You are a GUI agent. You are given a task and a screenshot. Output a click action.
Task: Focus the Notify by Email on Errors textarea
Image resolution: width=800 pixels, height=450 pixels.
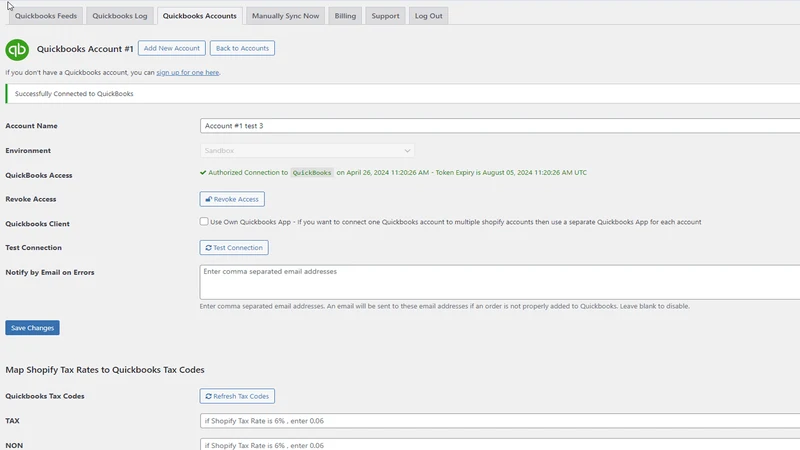click(500, 282)
